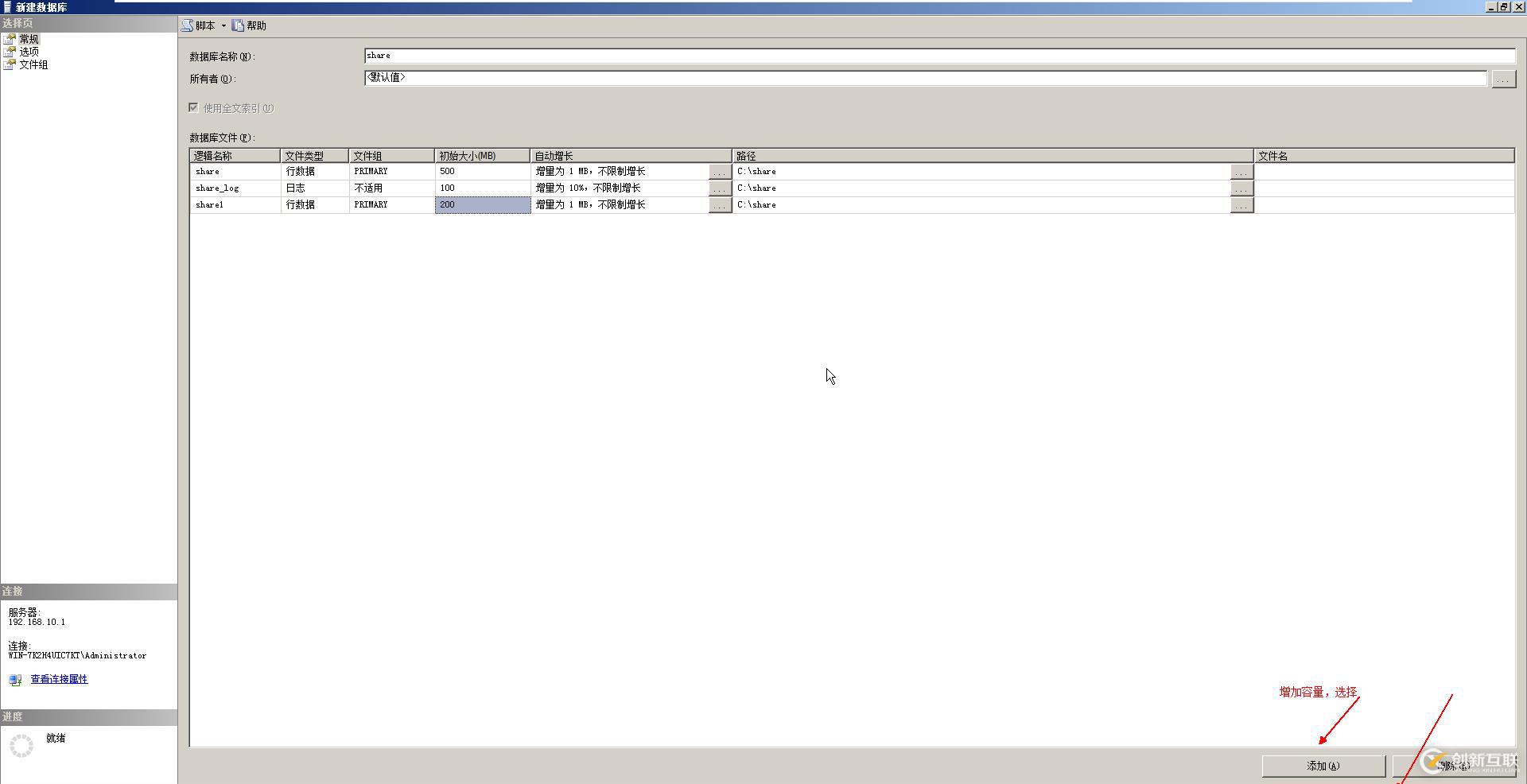This screenshot has height=784, width=1527.
Task: Select the share initial size 500 cell
Action: pyautogui.click(x=483, y=172)
